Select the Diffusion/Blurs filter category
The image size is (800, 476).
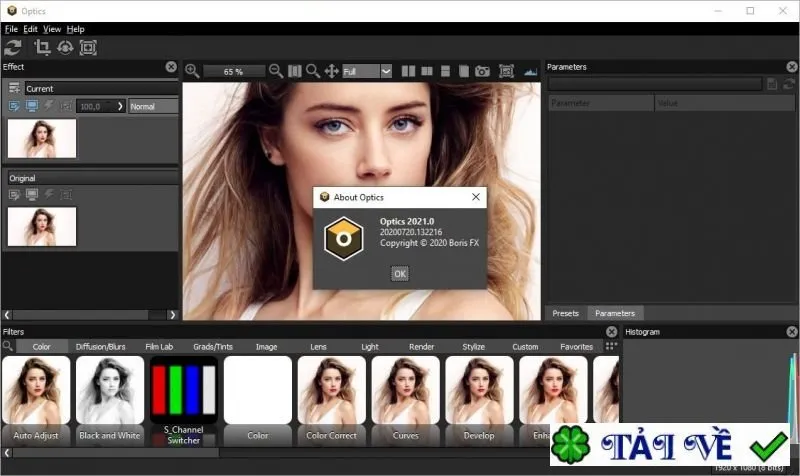[x=101, y=346]
